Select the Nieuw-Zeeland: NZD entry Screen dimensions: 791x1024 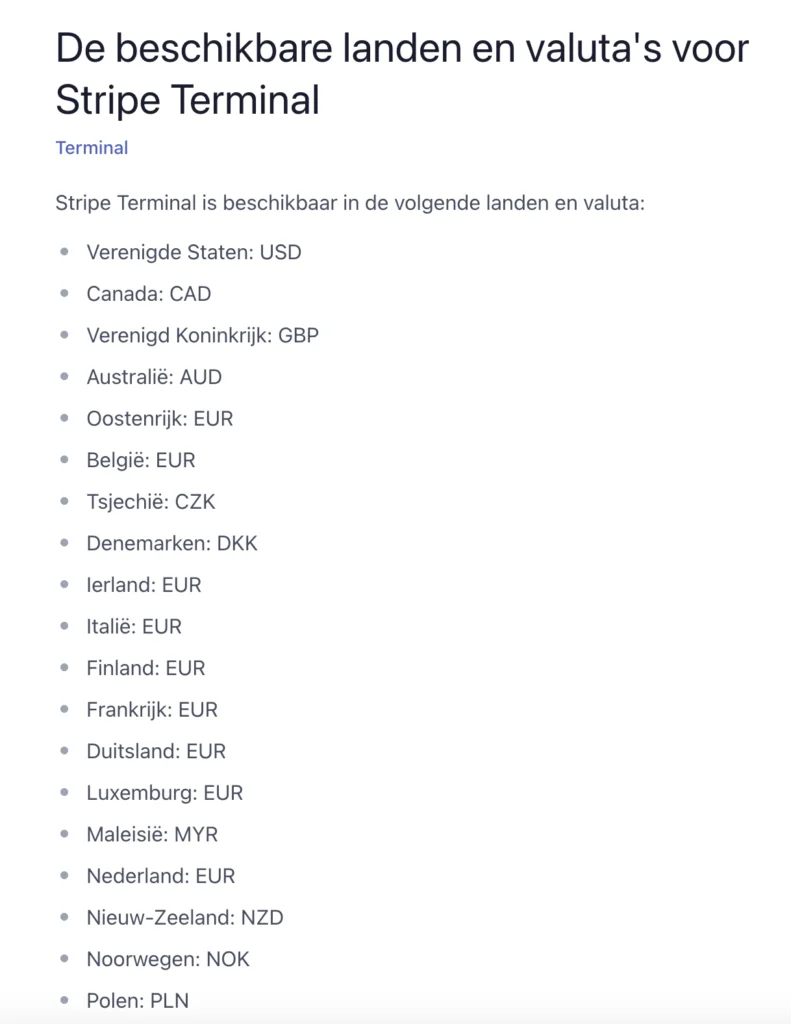tap(185, 917)
